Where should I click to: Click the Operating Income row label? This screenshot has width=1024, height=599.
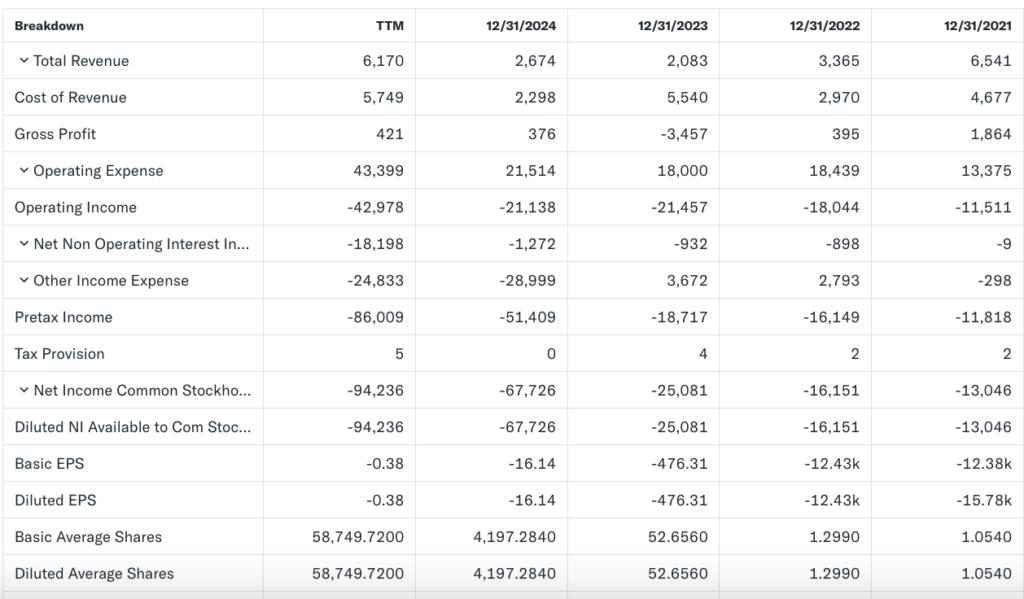tap(75, 208)
